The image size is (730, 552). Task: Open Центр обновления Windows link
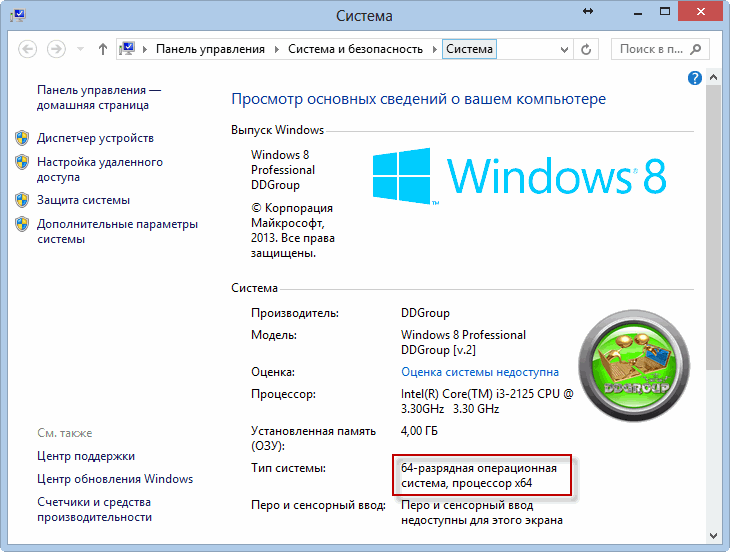point(115,479)
